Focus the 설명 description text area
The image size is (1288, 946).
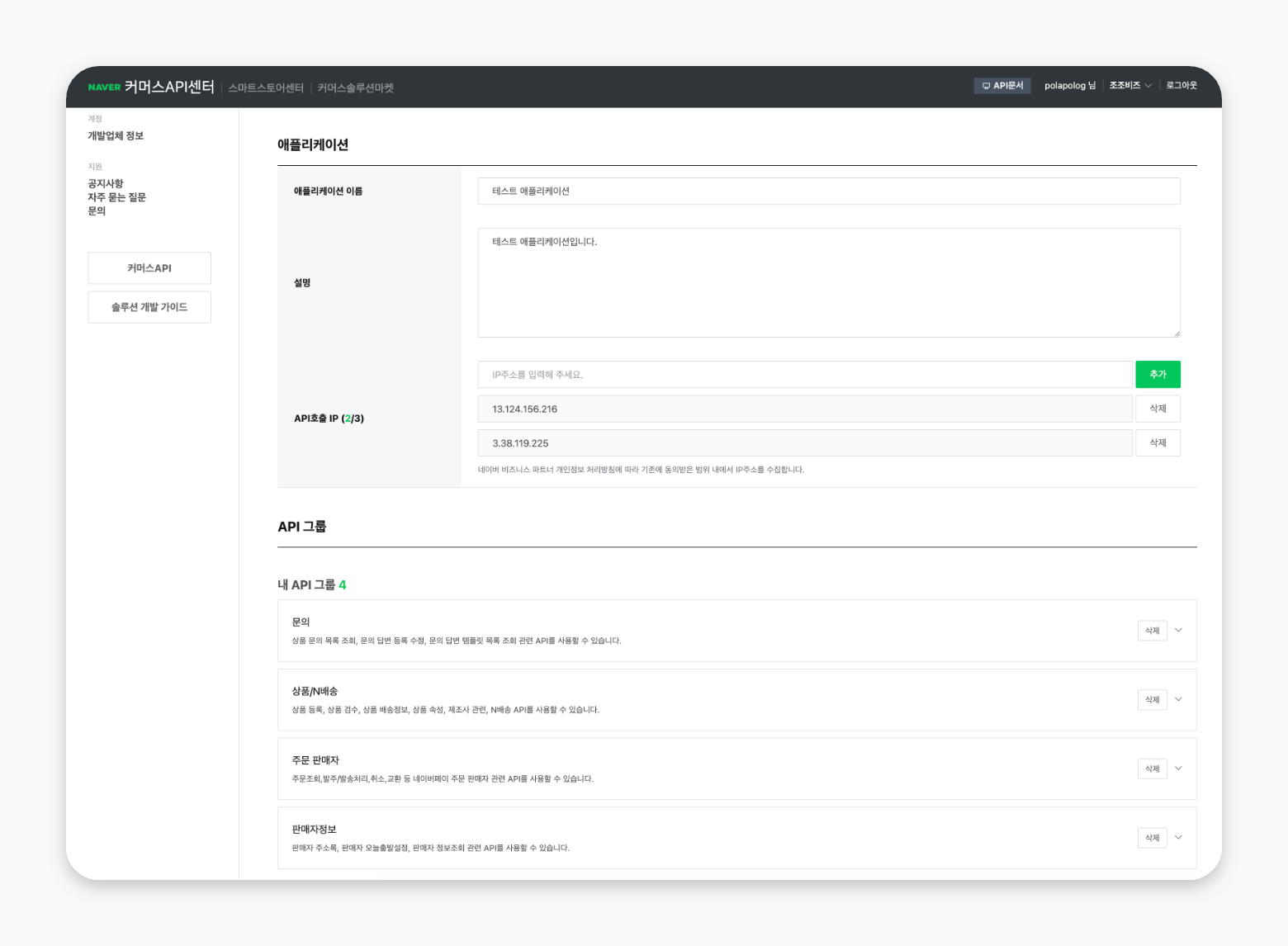(829, 282)
